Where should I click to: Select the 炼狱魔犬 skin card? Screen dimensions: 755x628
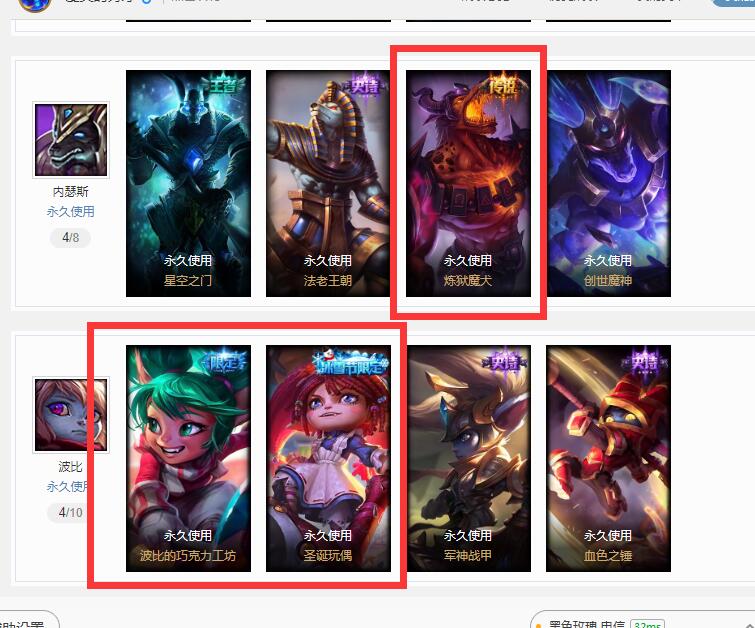point(469,183)
